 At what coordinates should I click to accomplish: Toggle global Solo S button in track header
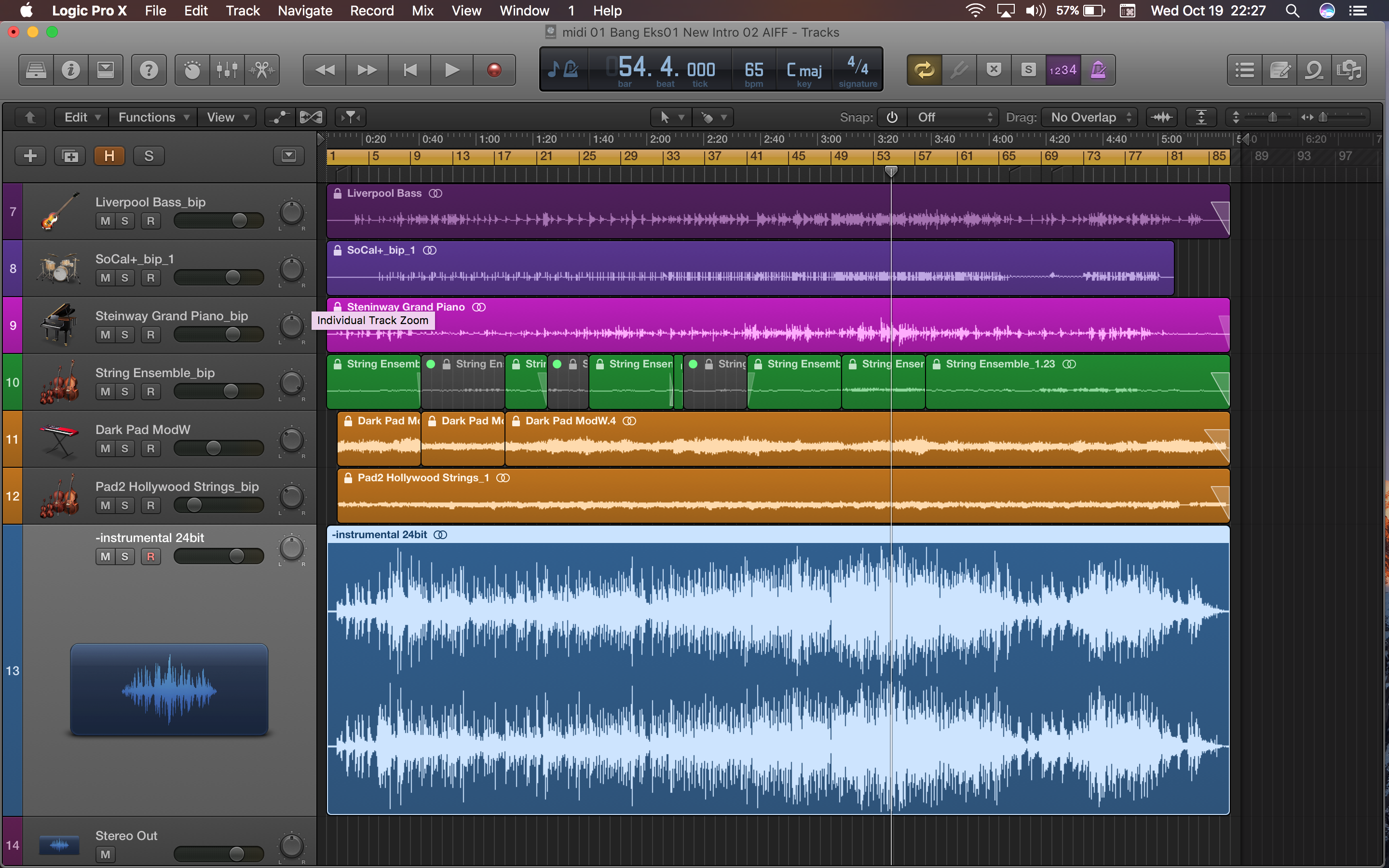149,156
